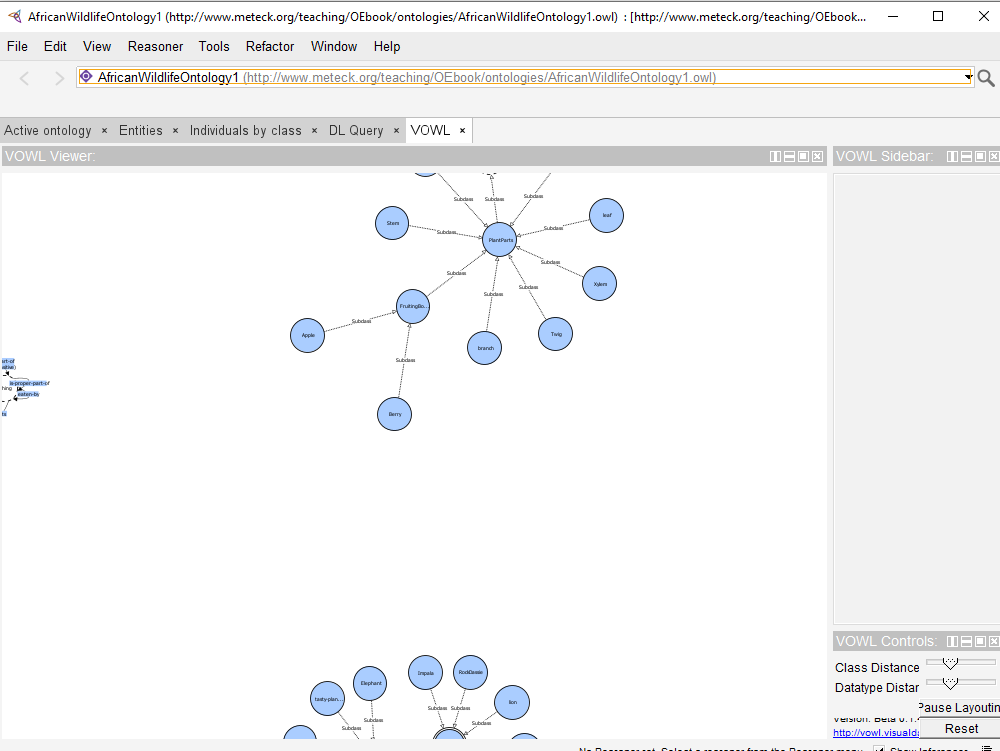The image size is (1000, 751).
Task: Click the horizontal split icon on VOWL Sidebar
Action: click(966, 156)
